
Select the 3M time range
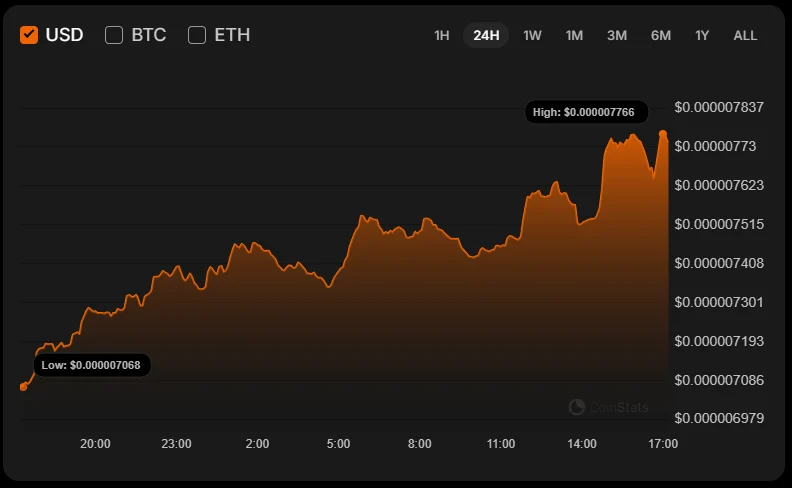[617, 35]
